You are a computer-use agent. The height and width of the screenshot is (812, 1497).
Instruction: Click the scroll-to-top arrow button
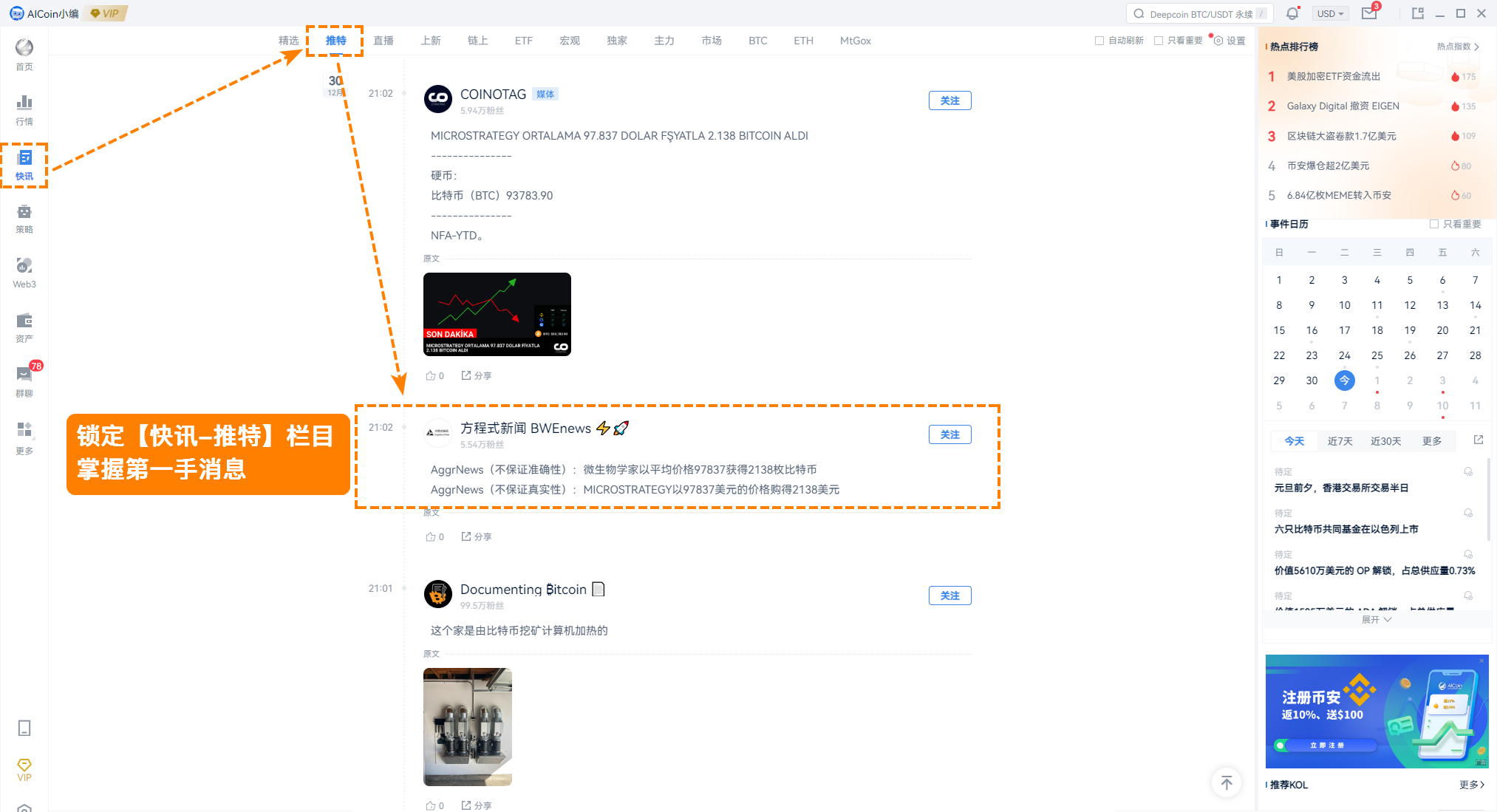click(1227, 782)
